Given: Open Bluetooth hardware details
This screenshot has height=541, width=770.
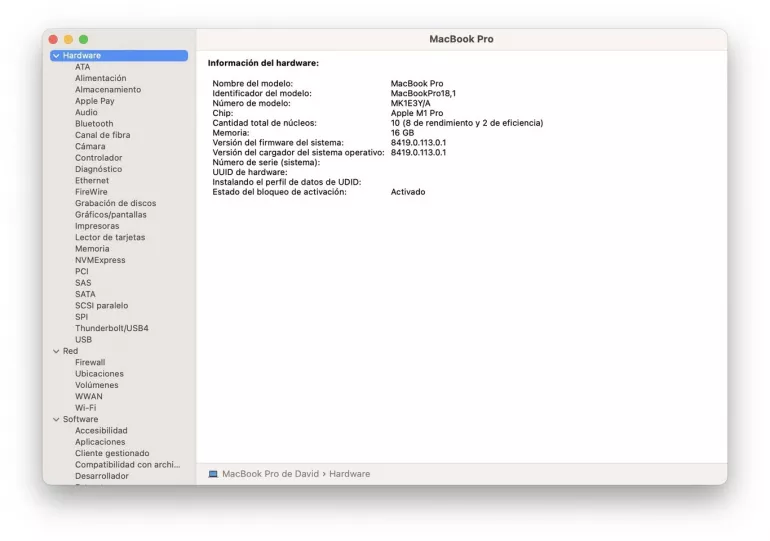Looking at the screenshot, I should [x=94, y=124].
